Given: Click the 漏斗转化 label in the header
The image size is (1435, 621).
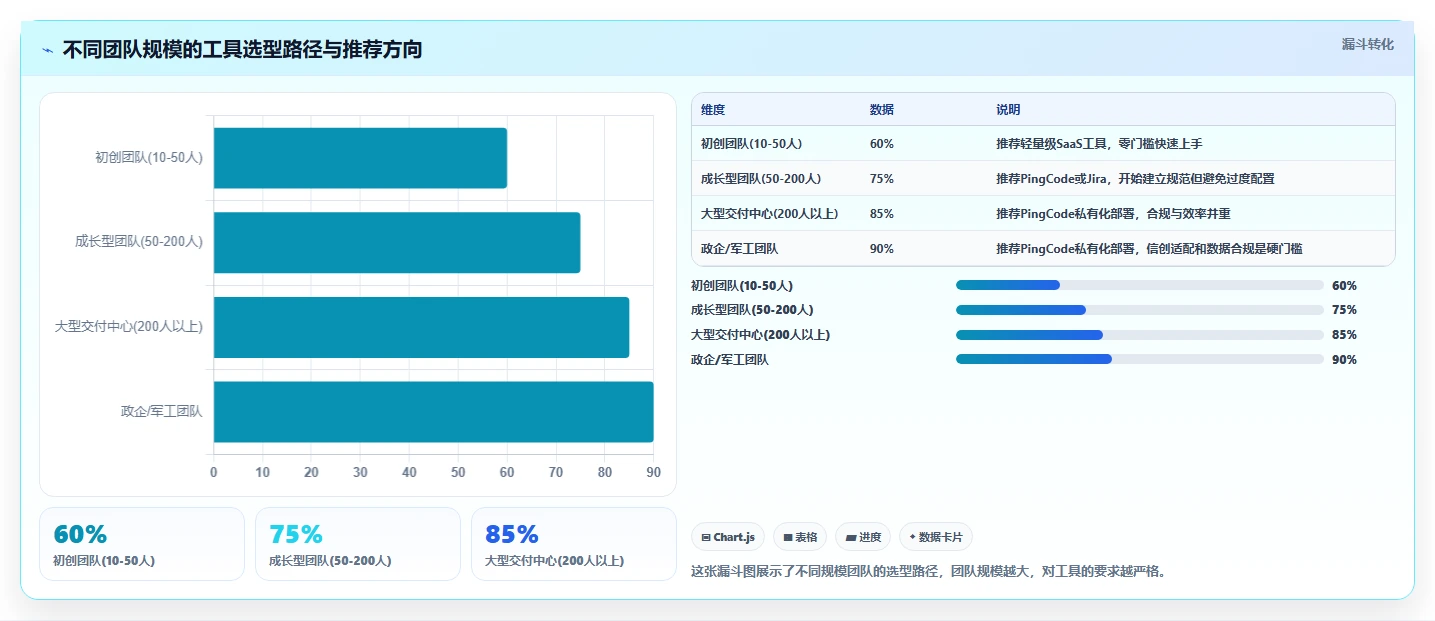Looking at the screenshot, I should pos(1367,44).
